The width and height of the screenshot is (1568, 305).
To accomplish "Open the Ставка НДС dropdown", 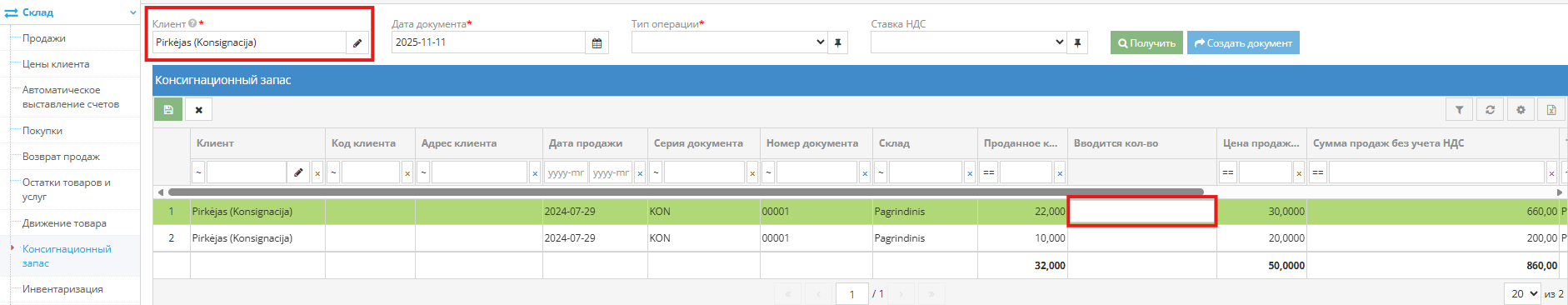I will 968,42.
